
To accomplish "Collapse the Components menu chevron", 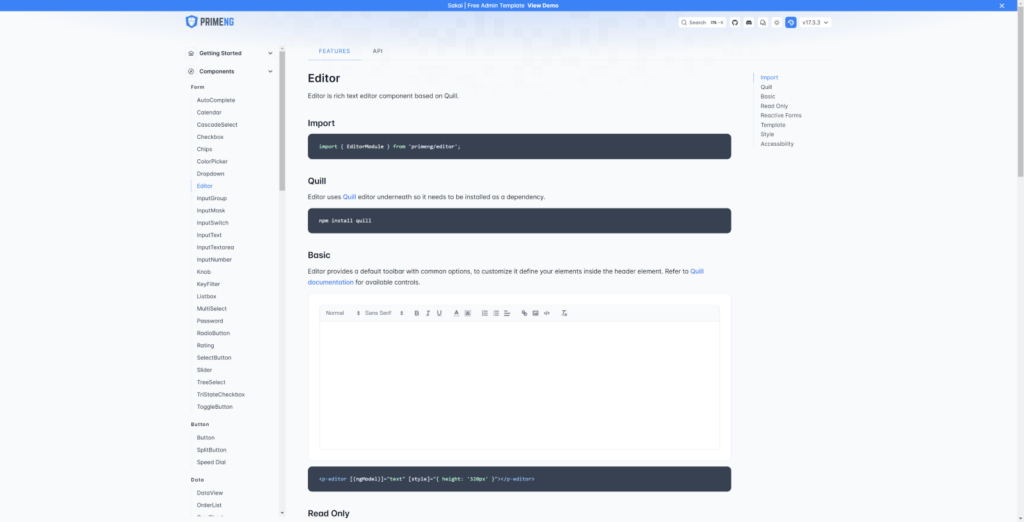I will (270, 71).
